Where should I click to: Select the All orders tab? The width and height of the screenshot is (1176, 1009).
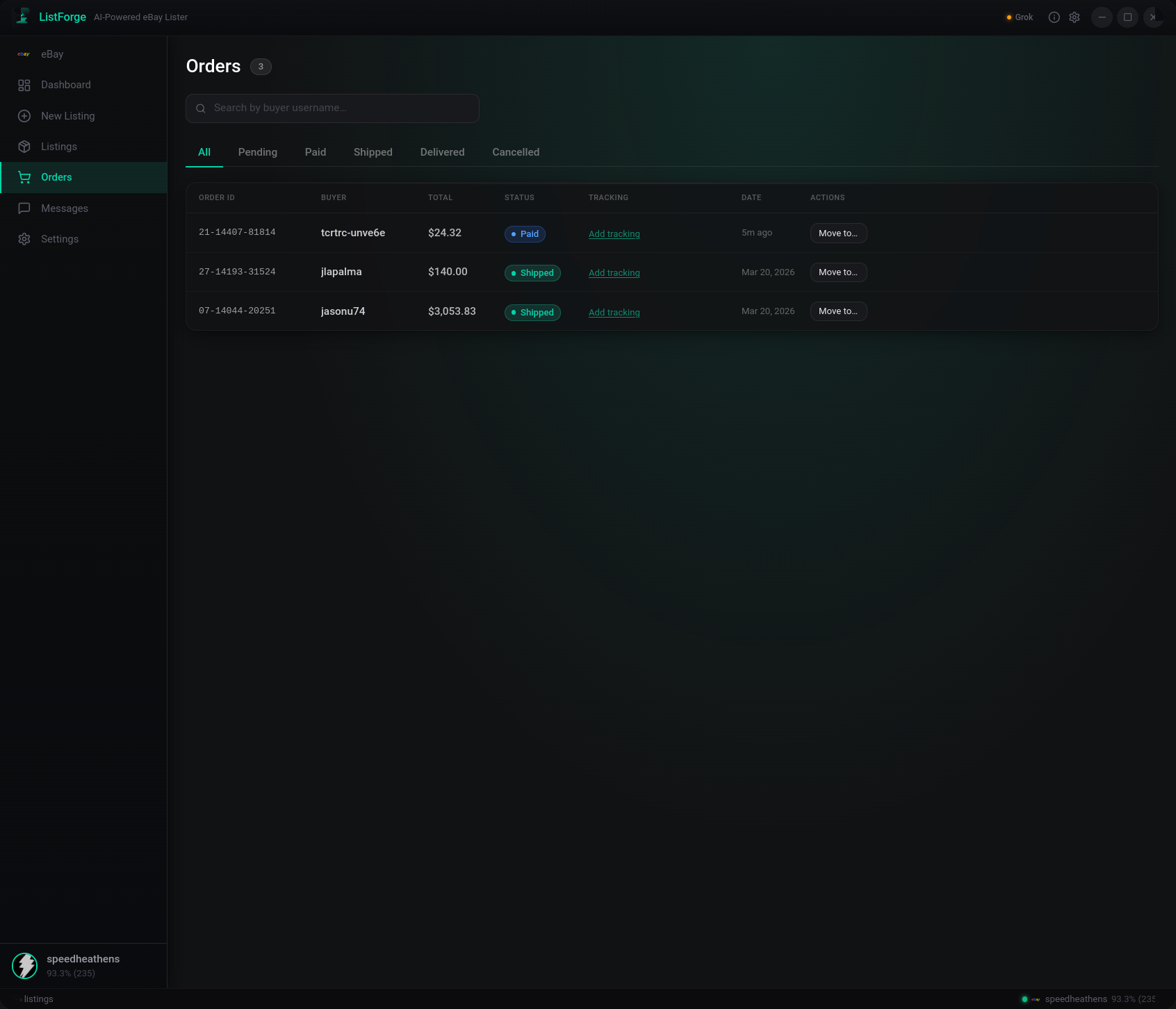[204, 152]
